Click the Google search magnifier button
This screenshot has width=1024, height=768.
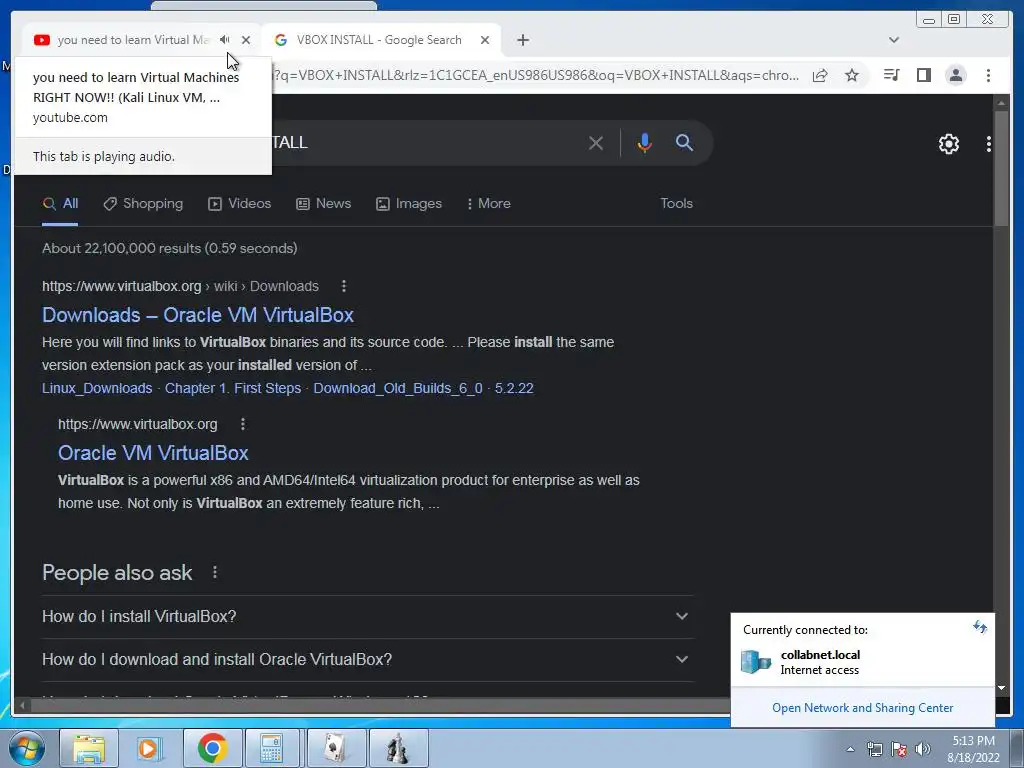[x=684, y=142]
